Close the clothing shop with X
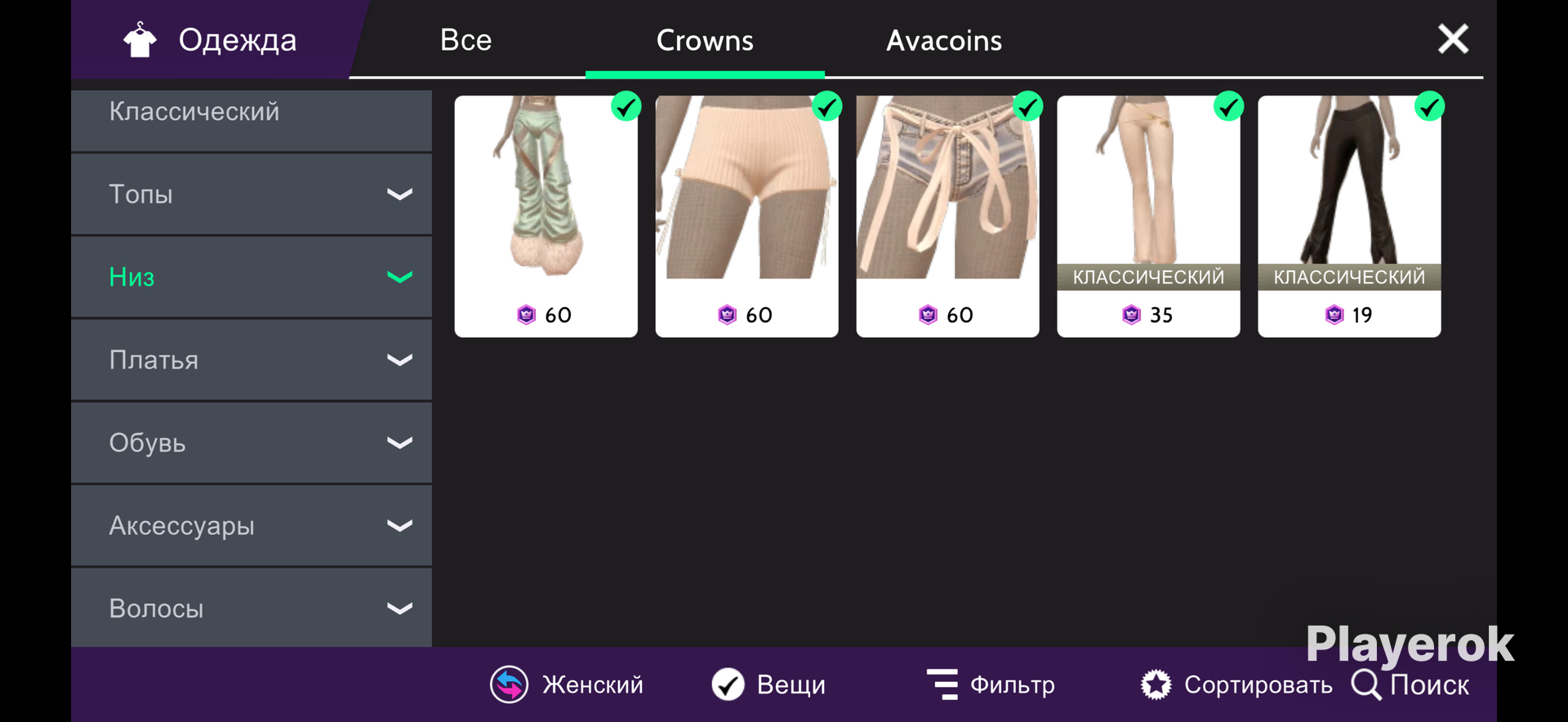Viewport: 1568px width, 722px height. (x=1453, y=38)
